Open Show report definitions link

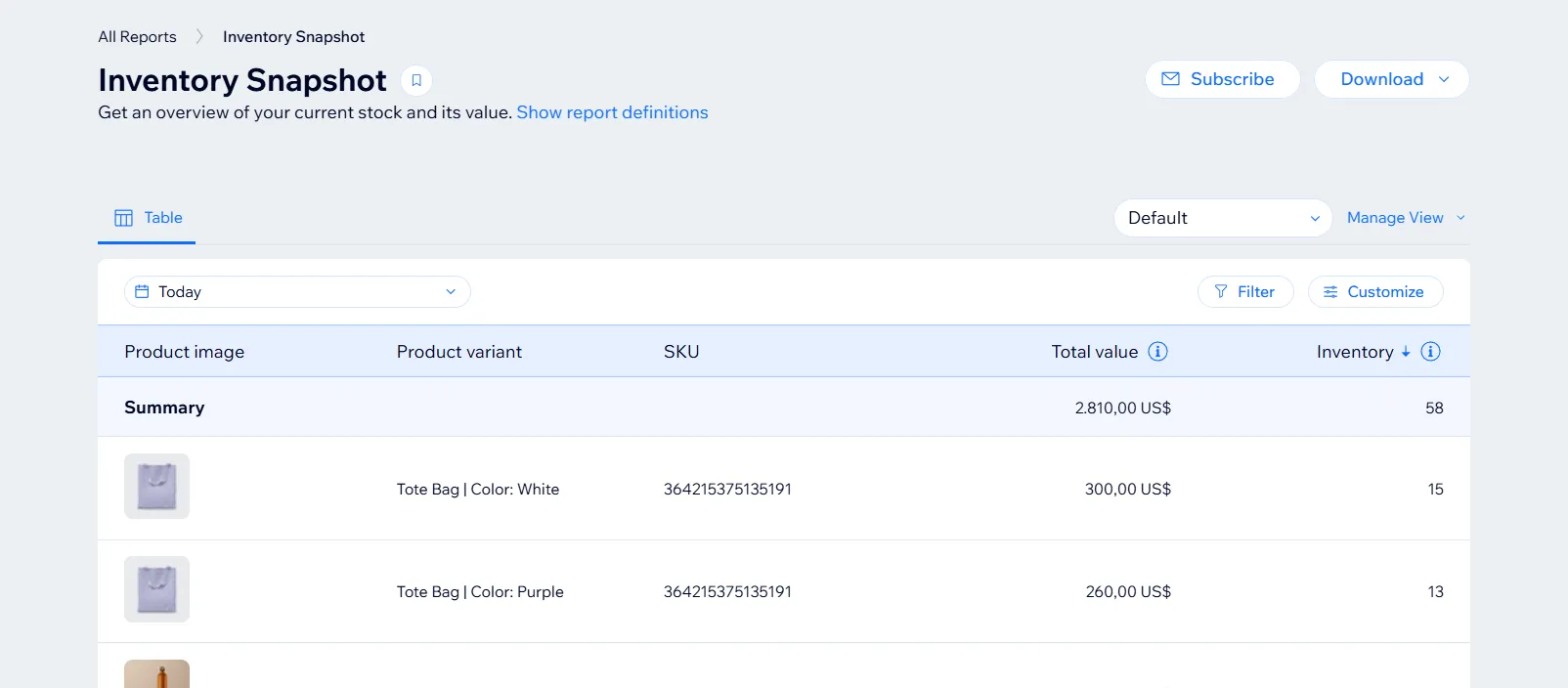(612, 112)
